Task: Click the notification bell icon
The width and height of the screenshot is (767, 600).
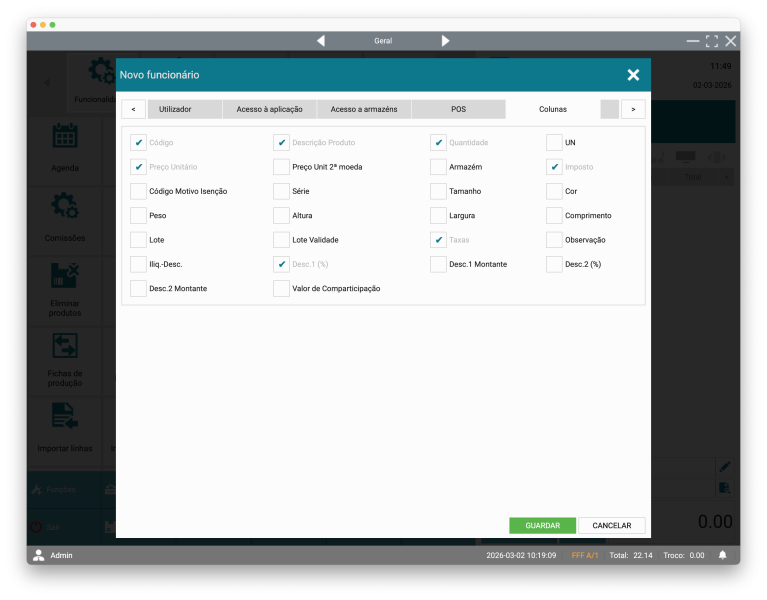Action: tap(722, 555)
